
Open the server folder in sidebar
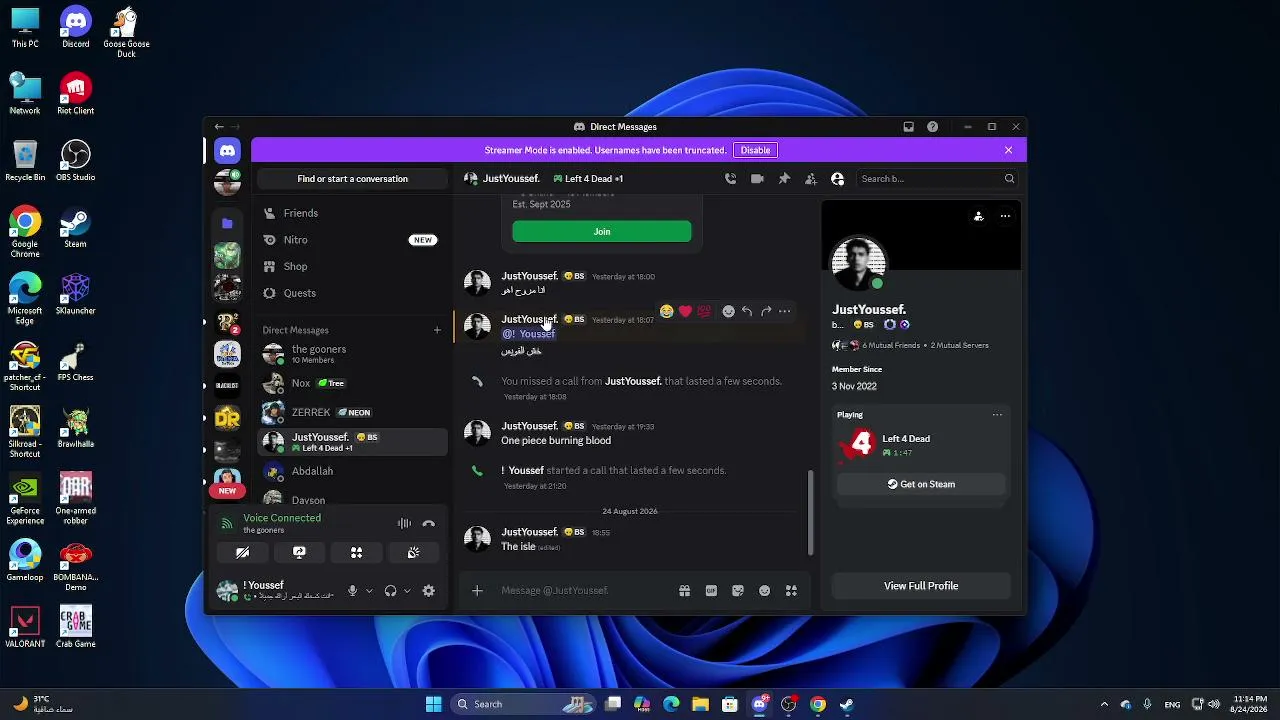pos(227,223)
